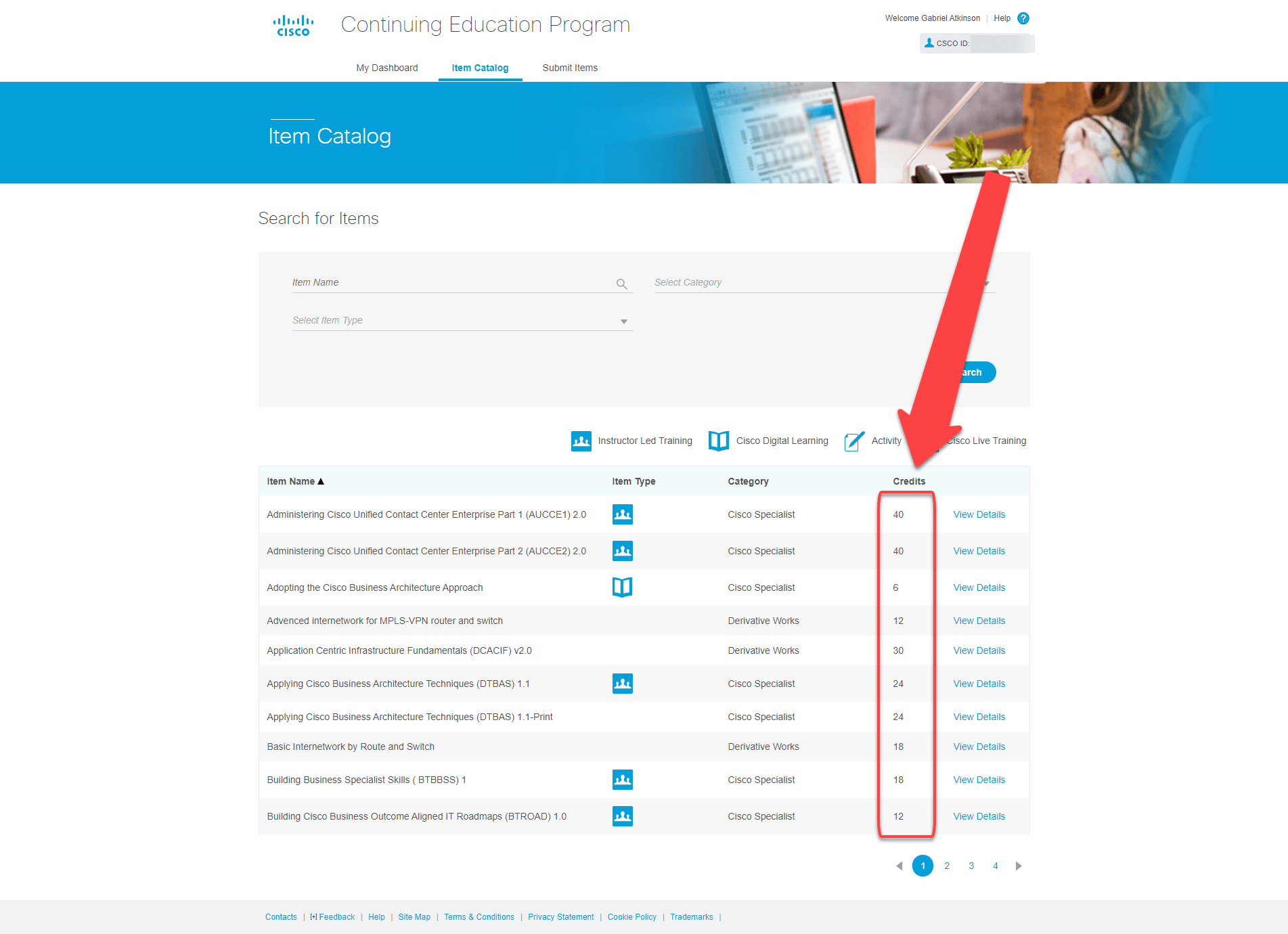Click the Instructor Led Training legend icon
The height and width of the screenshot is (934, 1288).
(581, 441)
